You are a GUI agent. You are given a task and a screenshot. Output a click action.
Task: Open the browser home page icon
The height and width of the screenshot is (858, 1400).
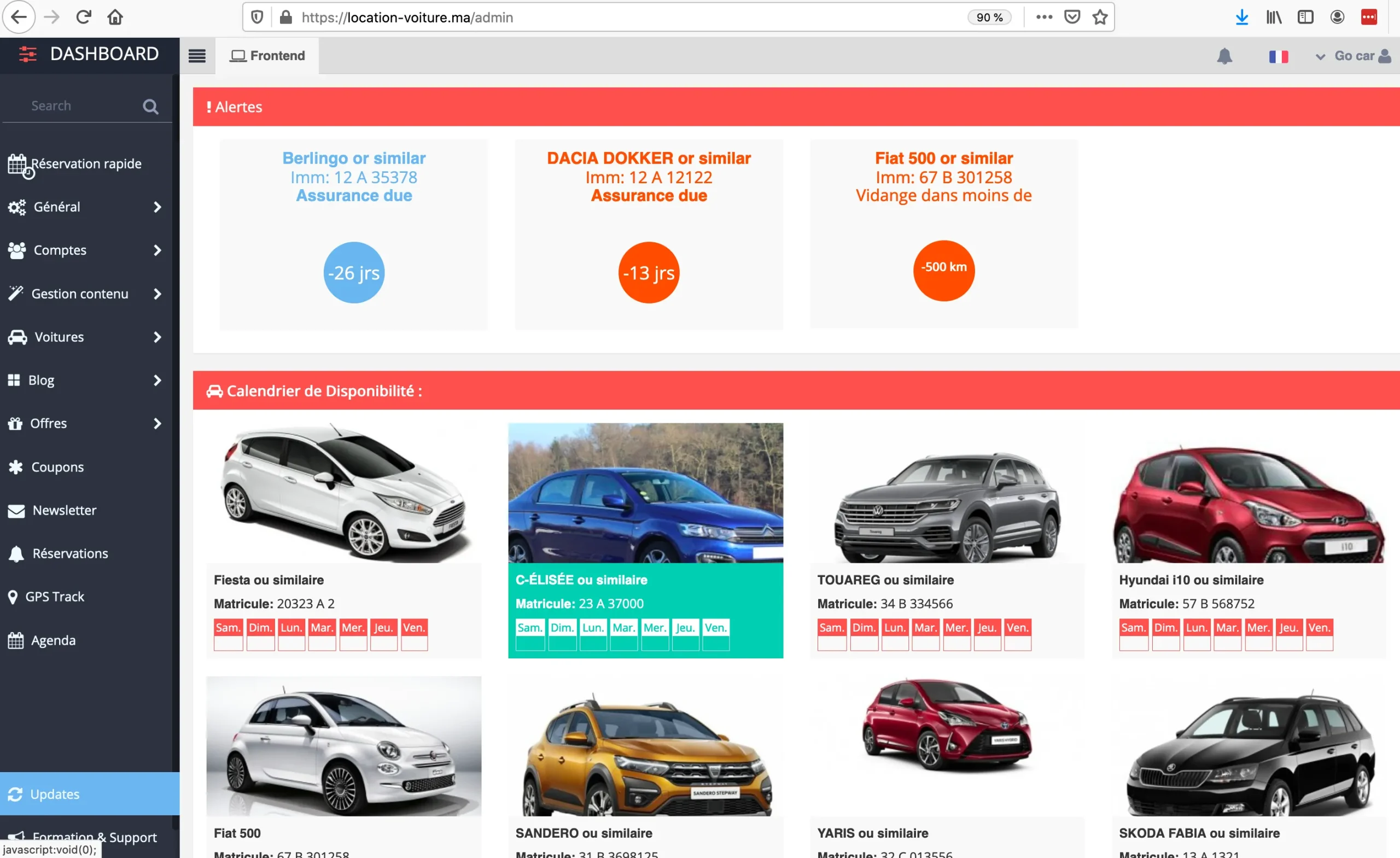pos(115,17)
